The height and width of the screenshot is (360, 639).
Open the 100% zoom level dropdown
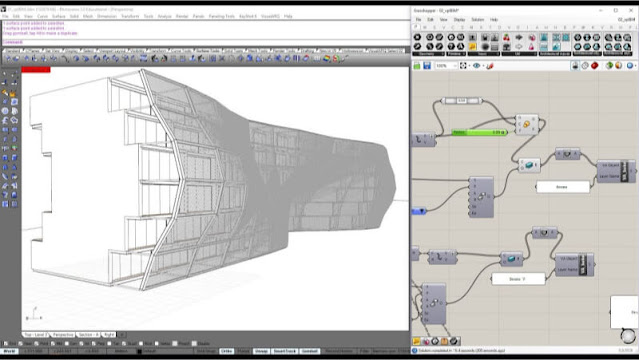pos(446,66)
